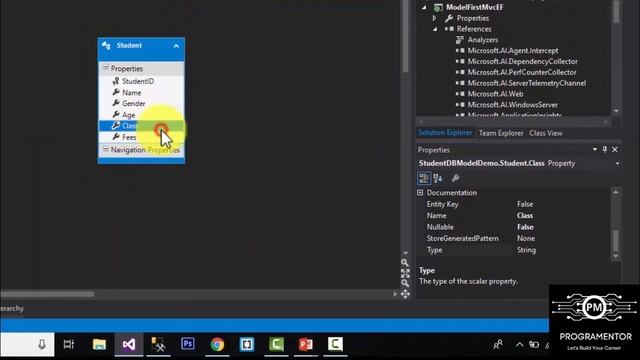Screen dimensions: 640x360
Task: Select the StoreGeneratedPattern value None
Action: coord(526,238)
